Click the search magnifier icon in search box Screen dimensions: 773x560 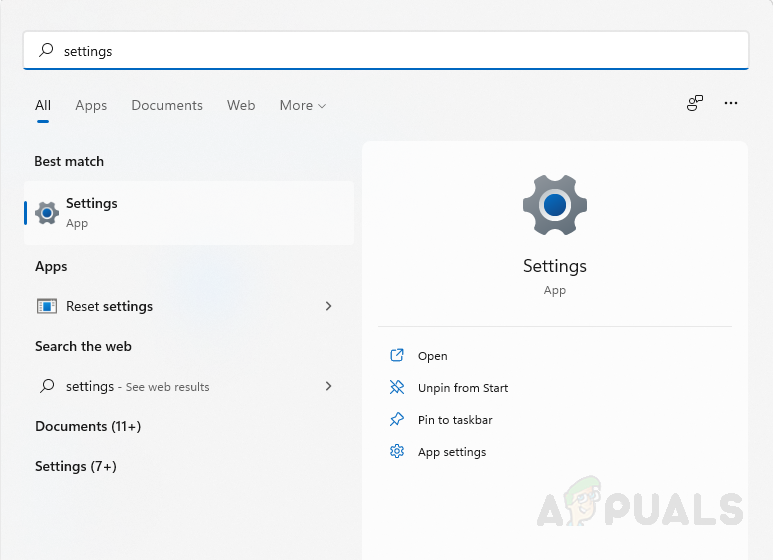46,50
